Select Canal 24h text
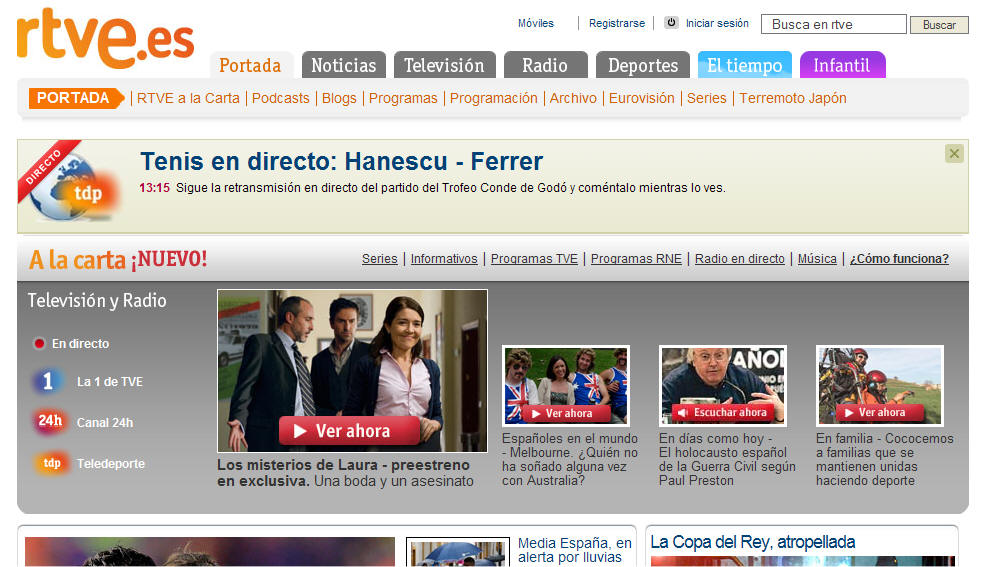983x567 pixels. coord(105,423)
